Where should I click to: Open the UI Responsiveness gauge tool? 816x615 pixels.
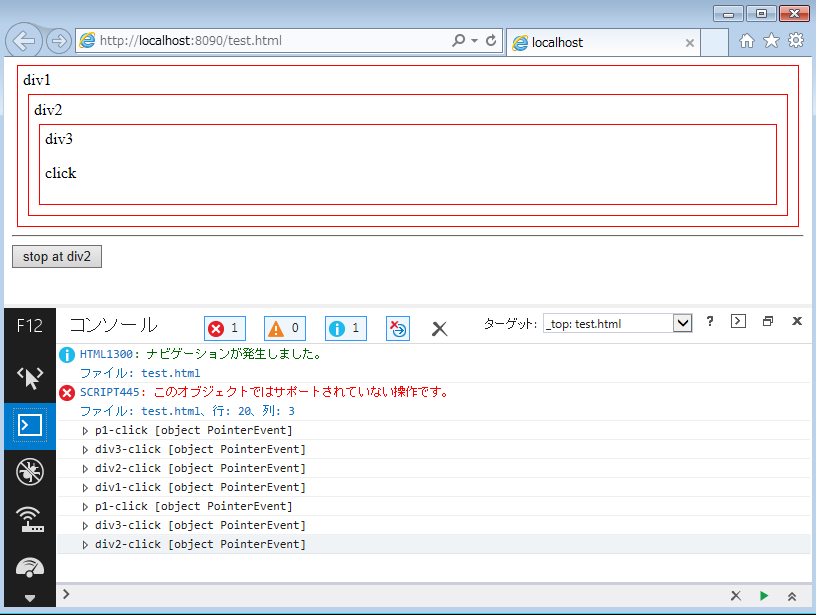(x=30, y=568)
